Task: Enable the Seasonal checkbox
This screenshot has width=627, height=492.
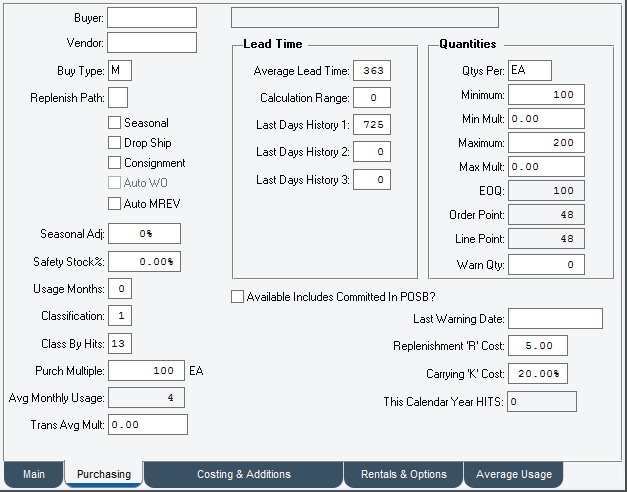Action: (115, 123)
